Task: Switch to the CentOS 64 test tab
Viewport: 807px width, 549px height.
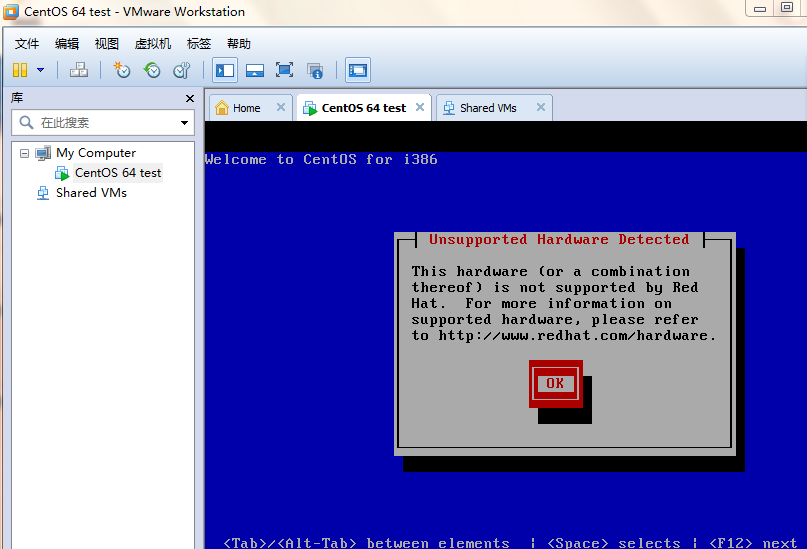Action: click(363, 108)
